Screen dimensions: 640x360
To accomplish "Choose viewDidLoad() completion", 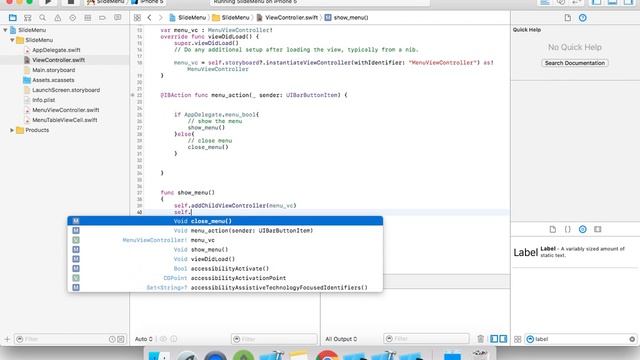I will click(225, 259).
